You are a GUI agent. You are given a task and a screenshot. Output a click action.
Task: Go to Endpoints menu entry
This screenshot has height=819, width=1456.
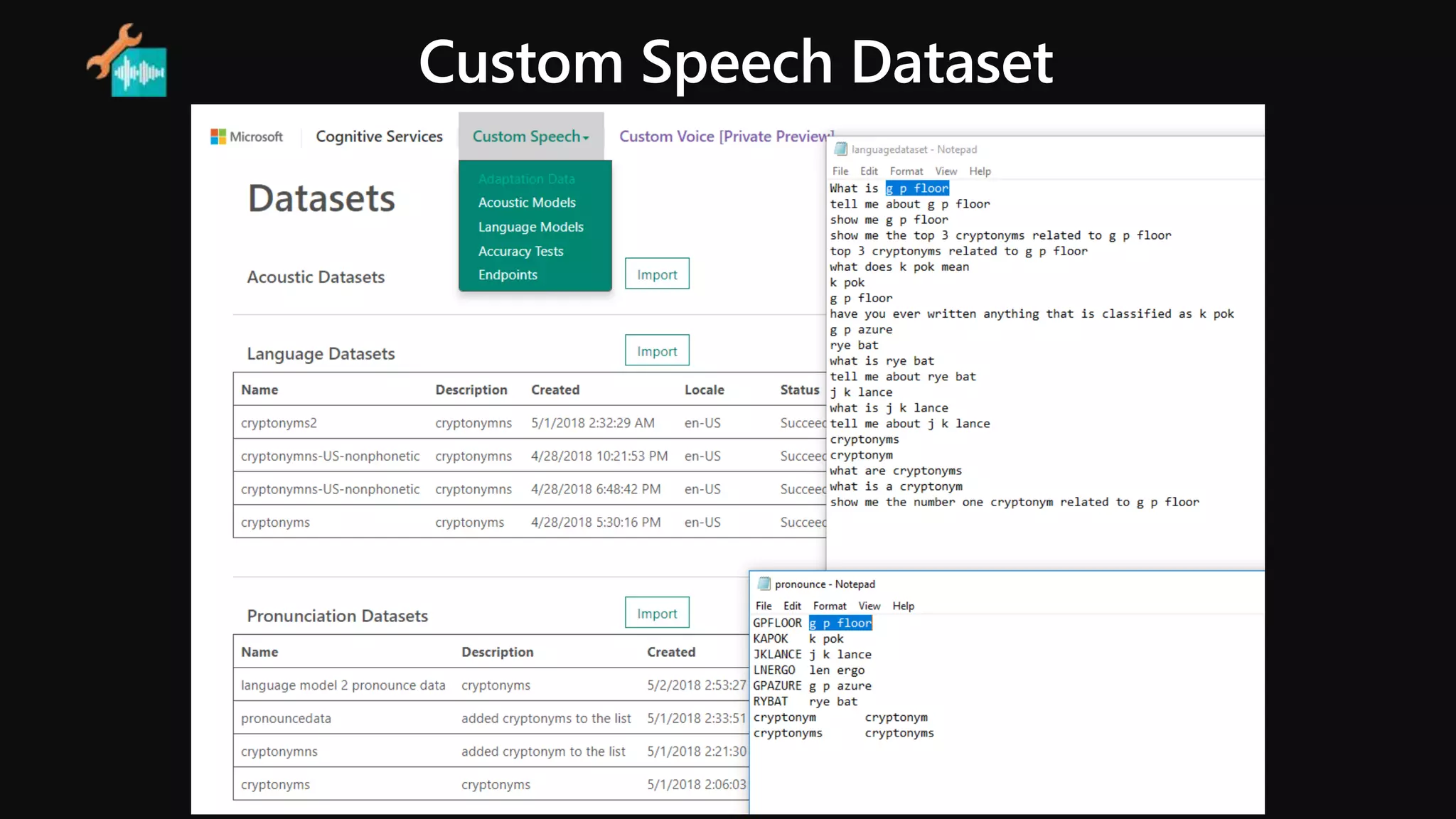[x=508, y=275]
